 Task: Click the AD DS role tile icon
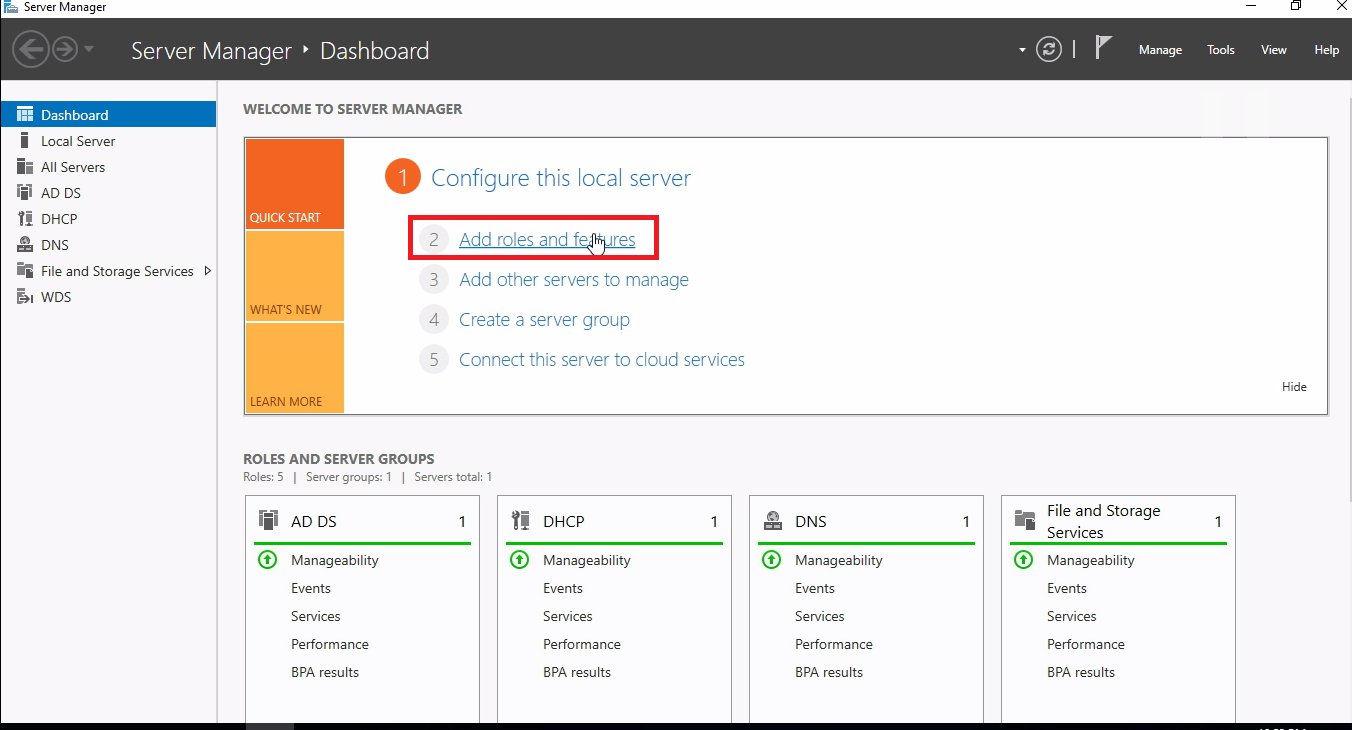268,520
